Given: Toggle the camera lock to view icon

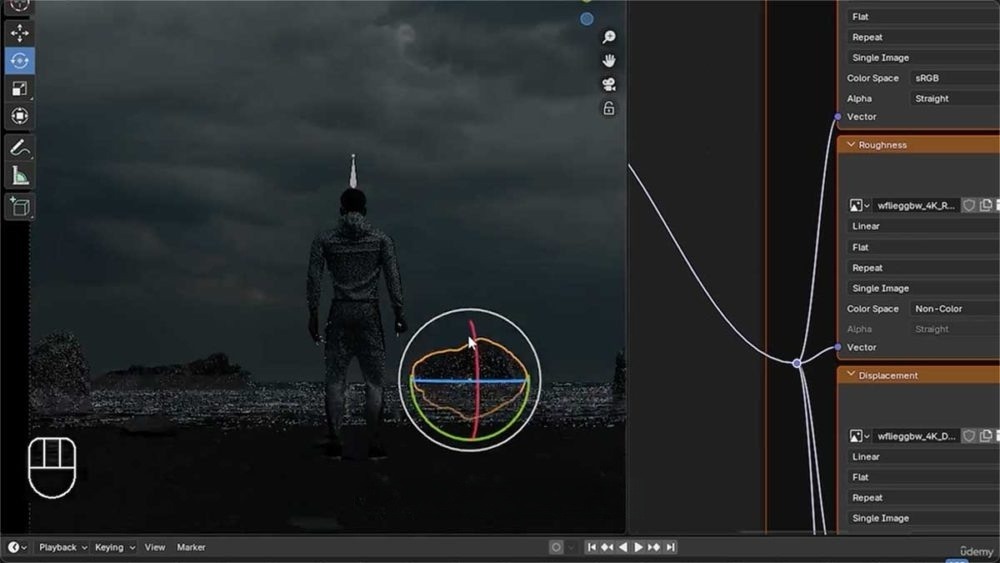Looking at the screenshot, I should click(608, 108).
